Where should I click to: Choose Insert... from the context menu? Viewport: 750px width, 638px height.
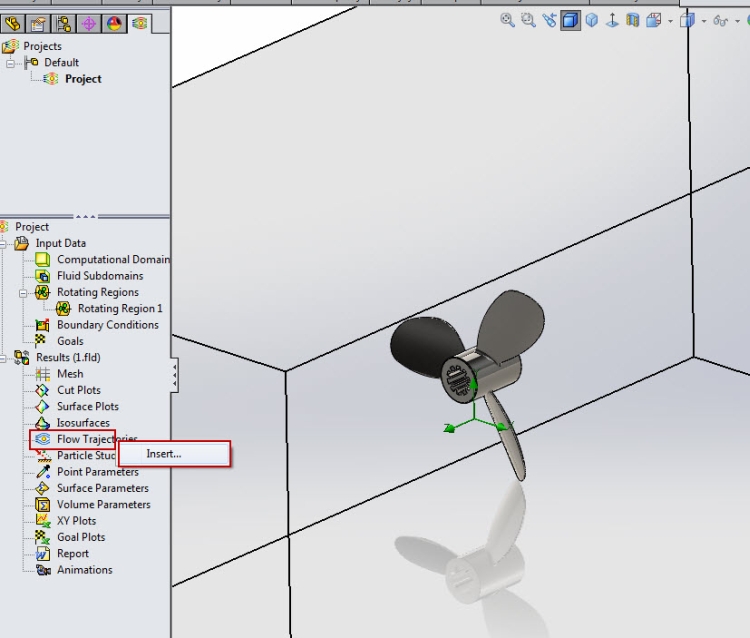point(174,454)
